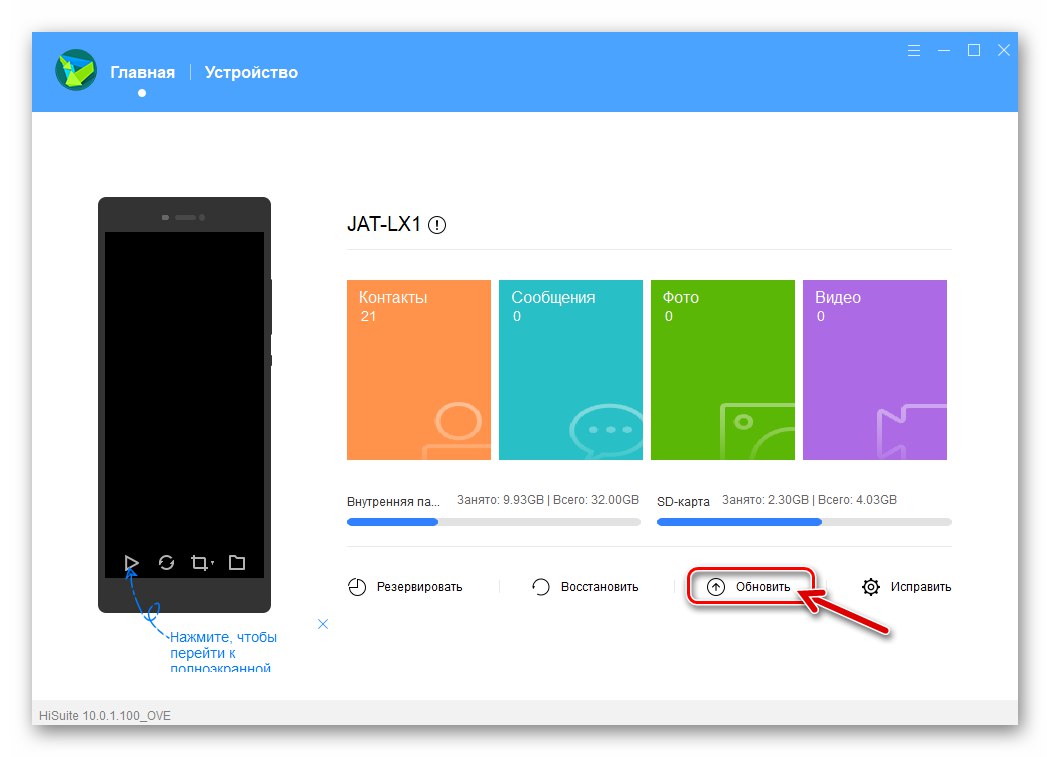The width and height of the screenshot is (1050, 757).
Task: Open the Видео tile
Action: (x=875, y=370)
